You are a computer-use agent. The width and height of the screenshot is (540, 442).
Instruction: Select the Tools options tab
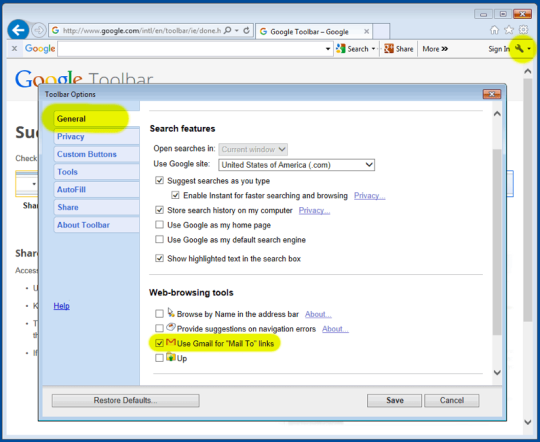click(x=96, y=172)
